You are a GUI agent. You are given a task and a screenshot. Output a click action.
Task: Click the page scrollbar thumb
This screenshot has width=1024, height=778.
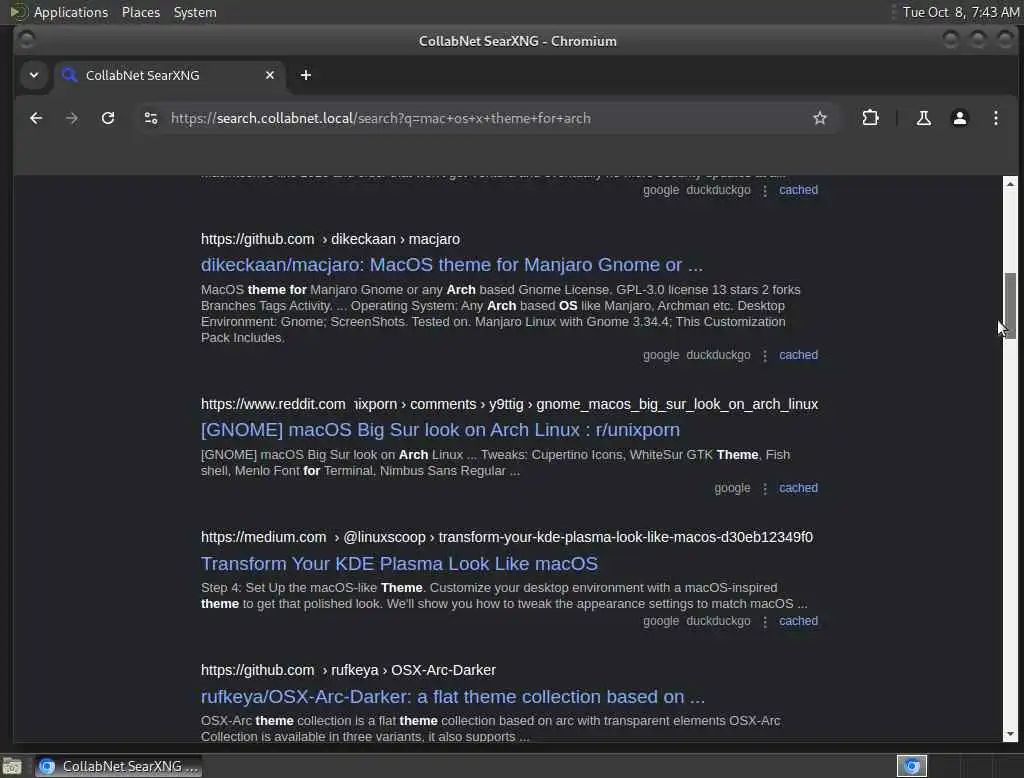pyautogui.click(x=1010, y=305)
